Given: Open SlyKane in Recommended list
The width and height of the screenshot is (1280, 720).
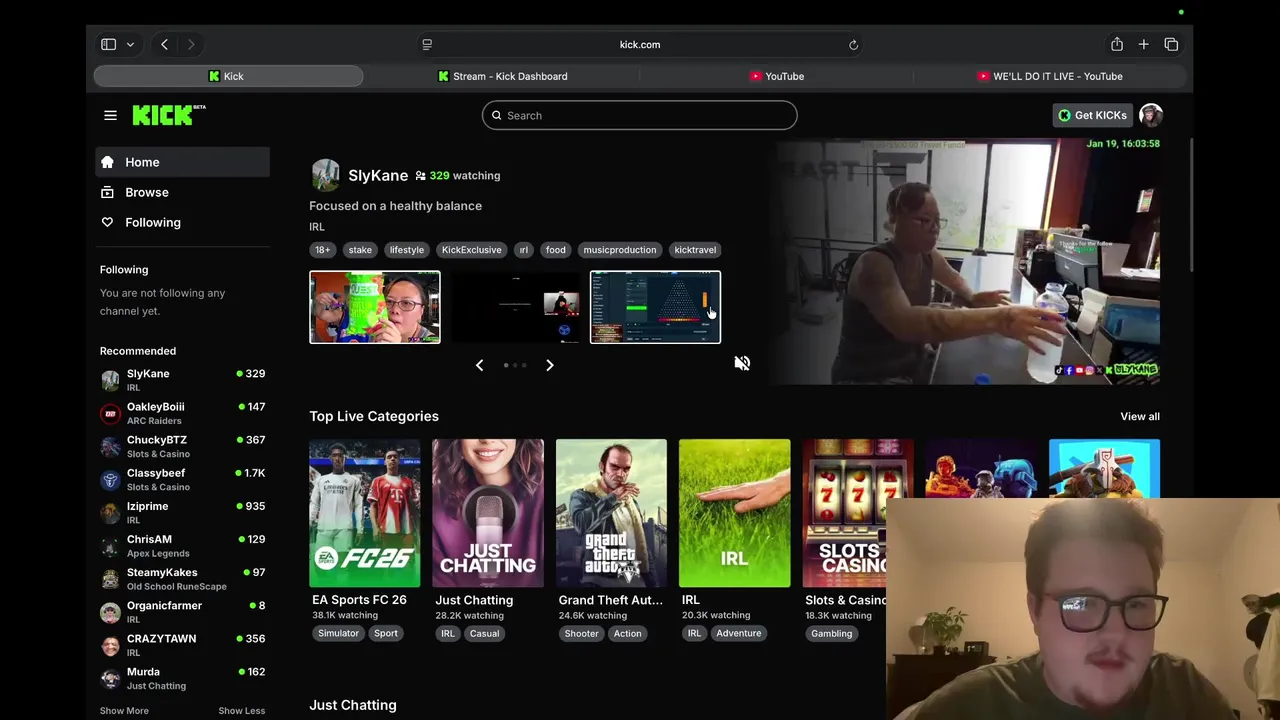Looking at the screenshot, I should (182, 380).
